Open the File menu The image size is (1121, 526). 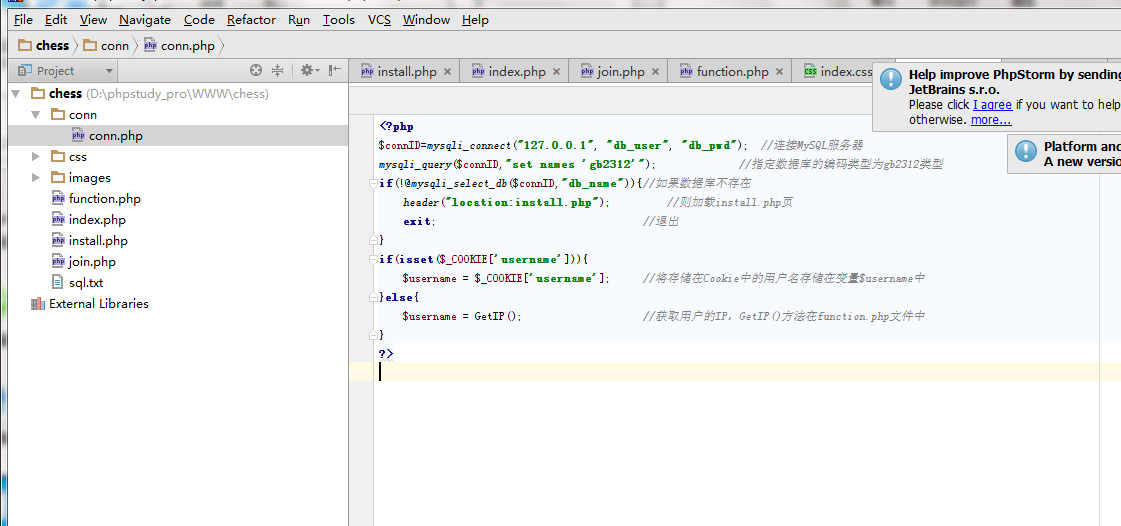coord(23,20)
